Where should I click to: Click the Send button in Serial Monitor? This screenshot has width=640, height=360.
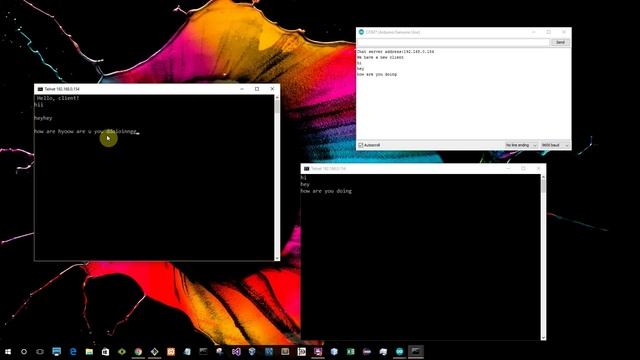(560, 42)
